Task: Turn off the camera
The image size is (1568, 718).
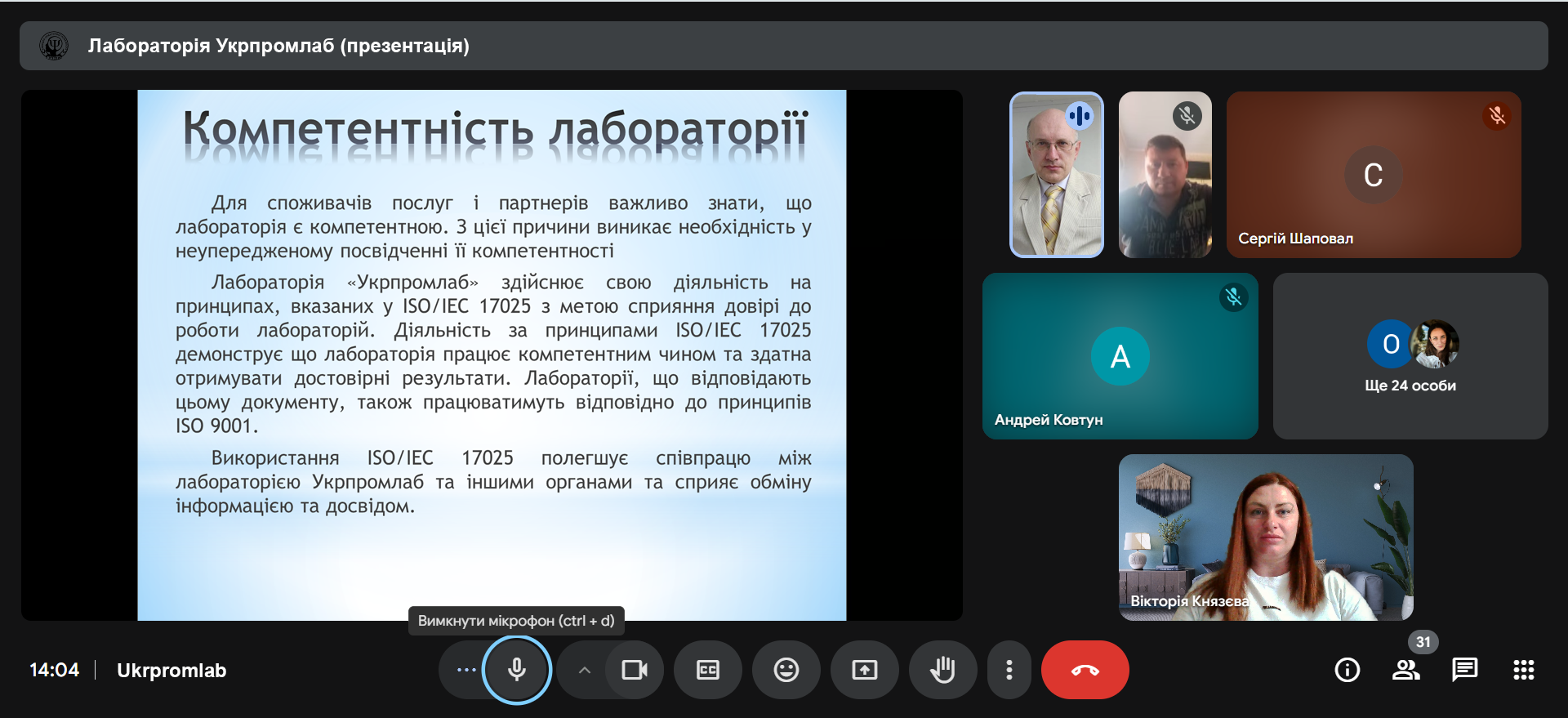Action: pos(634,670)
